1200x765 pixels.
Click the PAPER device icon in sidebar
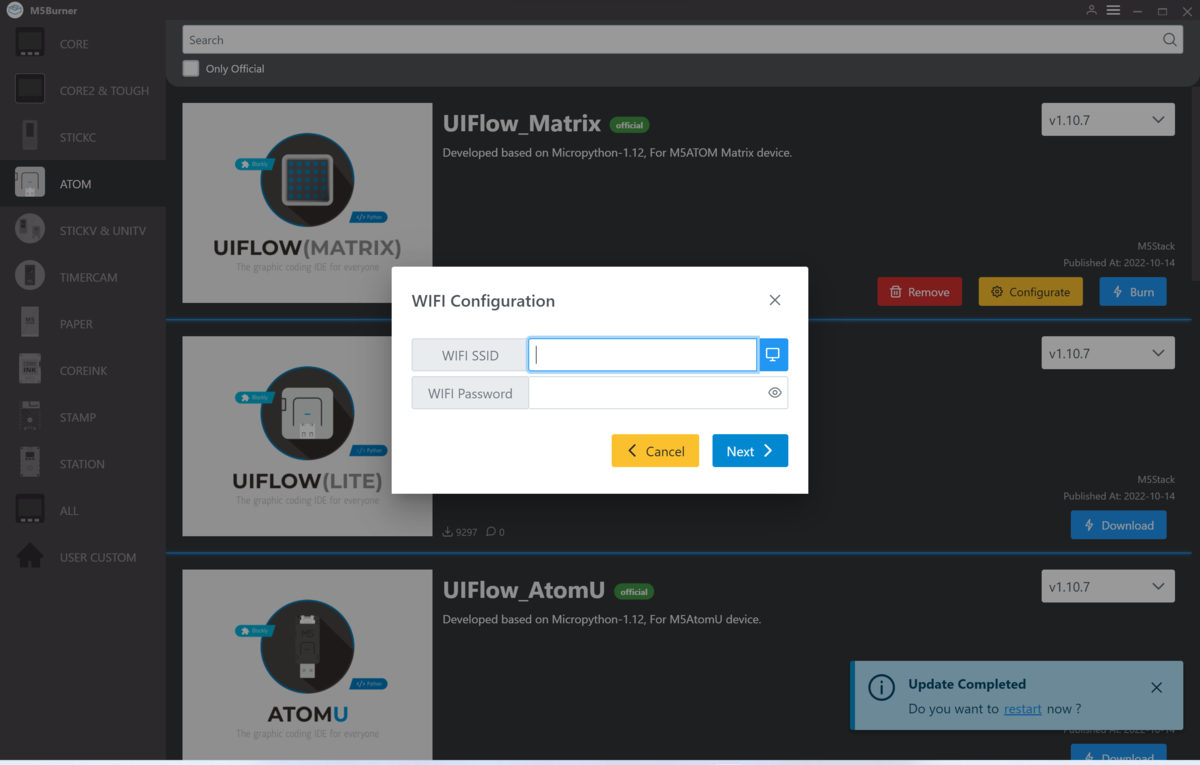pos(30,323)
